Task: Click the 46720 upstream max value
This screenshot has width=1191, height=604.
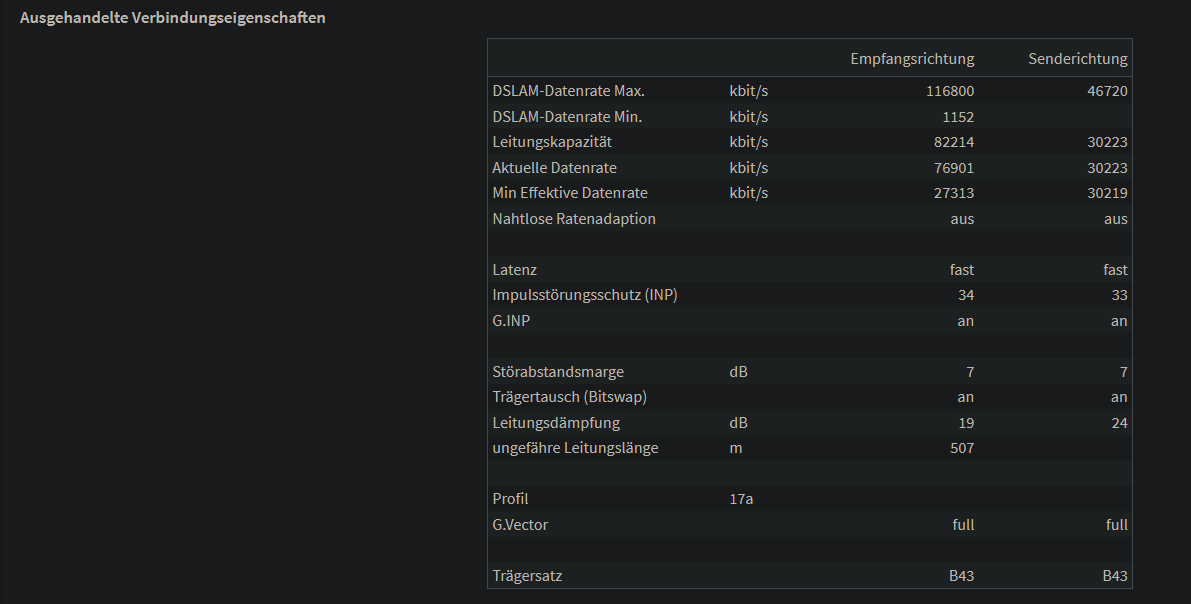Action: [1107, 91]
